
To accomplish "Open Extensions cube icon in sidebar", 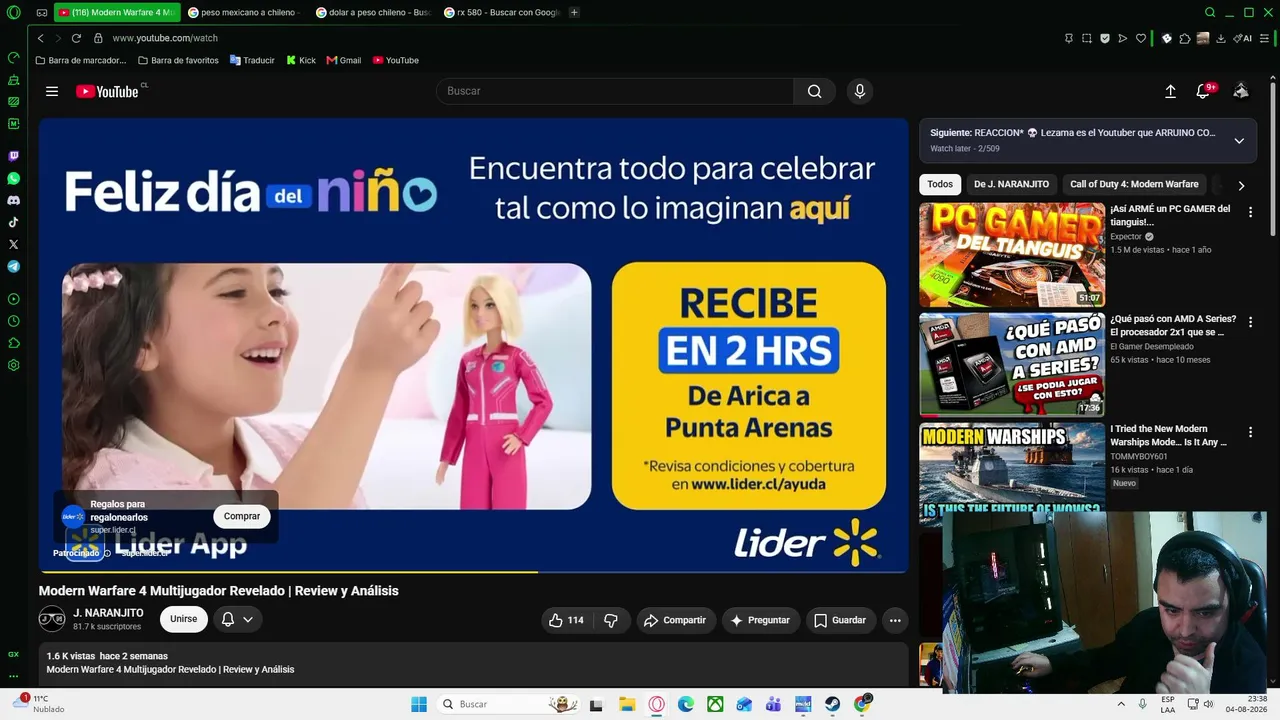I will 13,343.
